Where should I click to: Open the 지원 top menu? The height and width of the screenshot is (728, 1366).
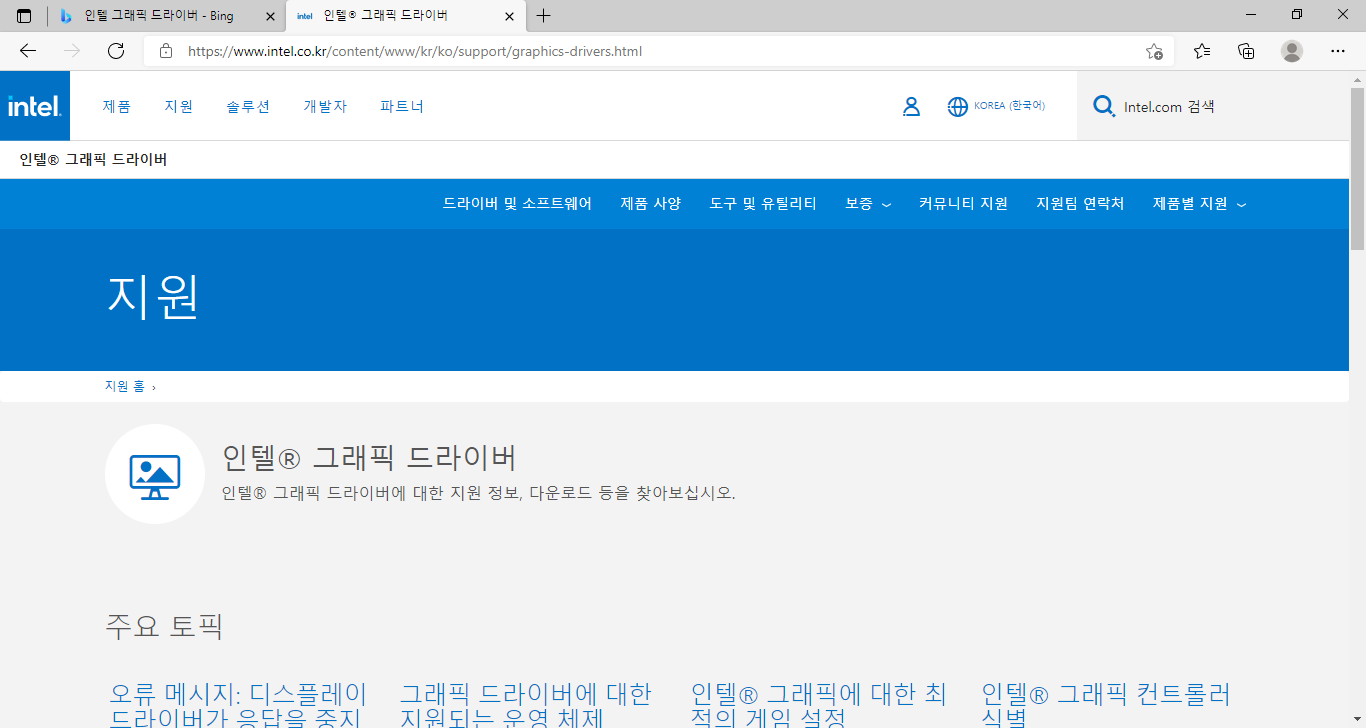coord(179,106)
